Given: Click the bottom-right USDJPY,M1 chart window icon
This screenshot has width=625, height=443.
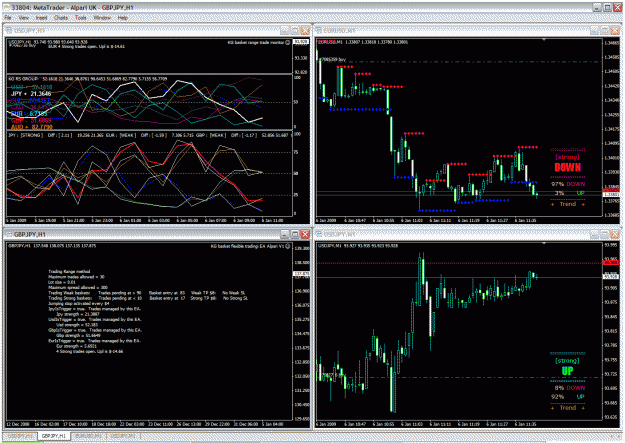Looking at the screenshot, I should pyautogui.click(x=319, y=234).
